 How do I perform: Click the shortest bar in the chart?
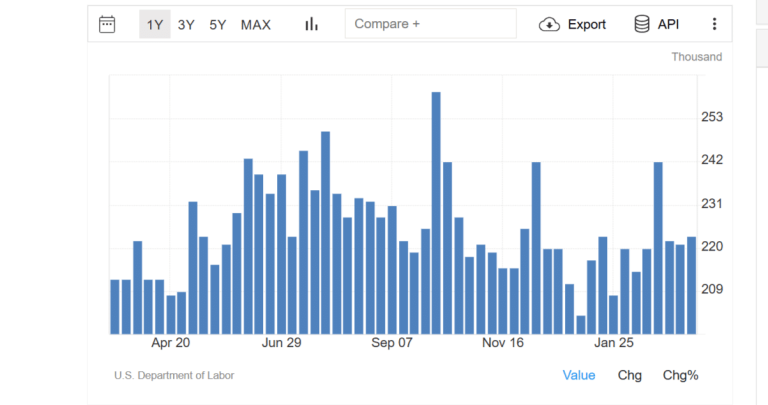coord(581,325)
